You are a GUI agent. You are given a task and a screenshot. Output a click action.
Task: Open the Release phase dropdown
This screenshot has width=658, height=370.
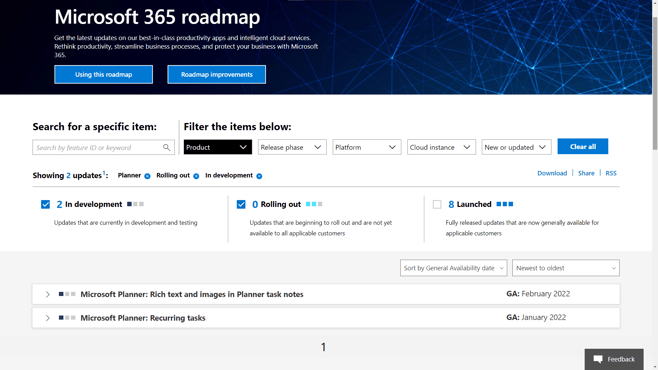click(x=292, y=147)
